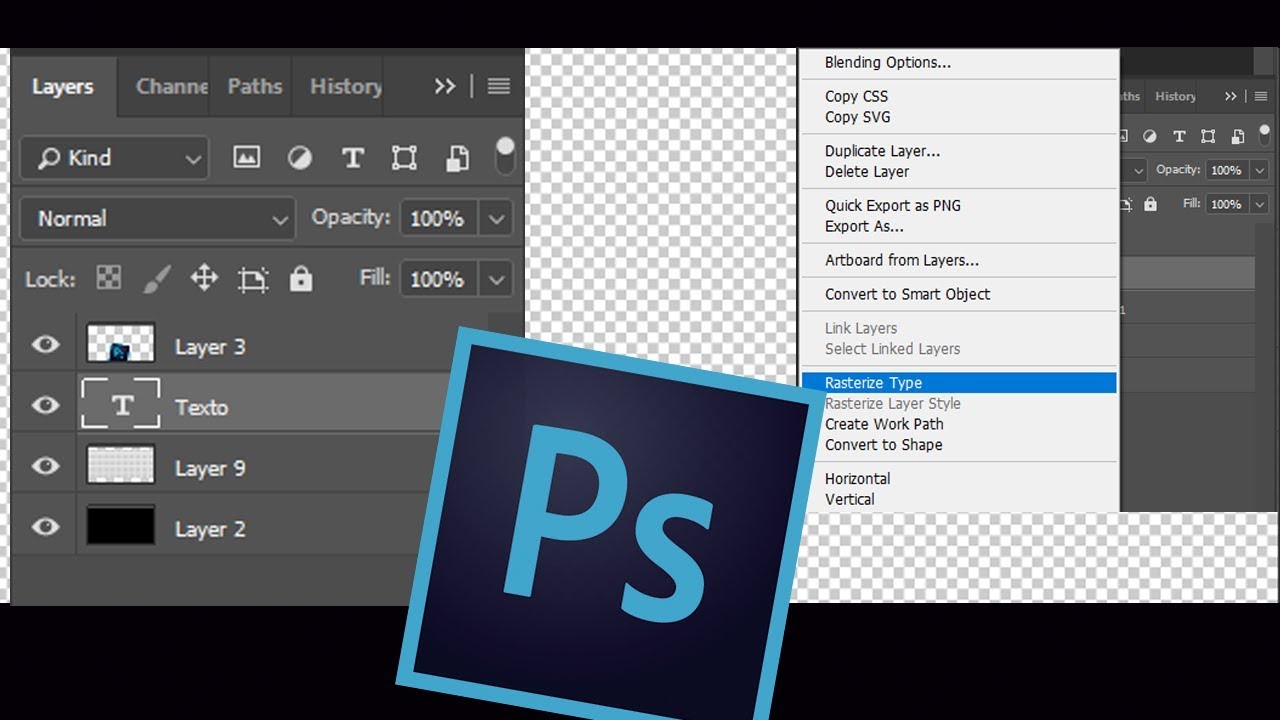Open Opacity dropdown arrow in small right panel
Image resolution: width=1280 pixels, height=720 pixels.
pyautogui.click(x=1260, y=170)
